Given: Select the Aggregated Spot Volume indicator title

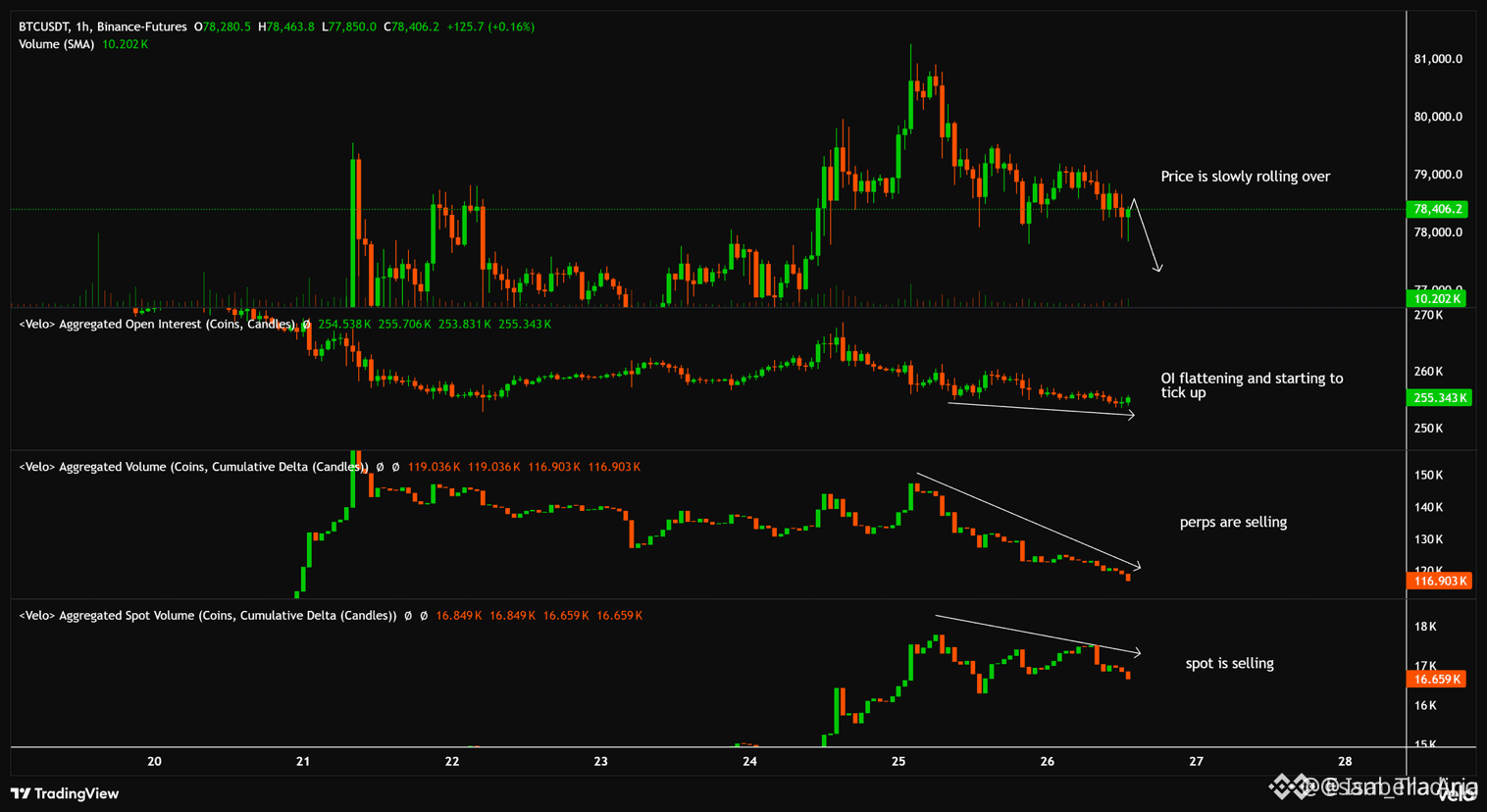Looking at the screenshot, I should (208, 616).
